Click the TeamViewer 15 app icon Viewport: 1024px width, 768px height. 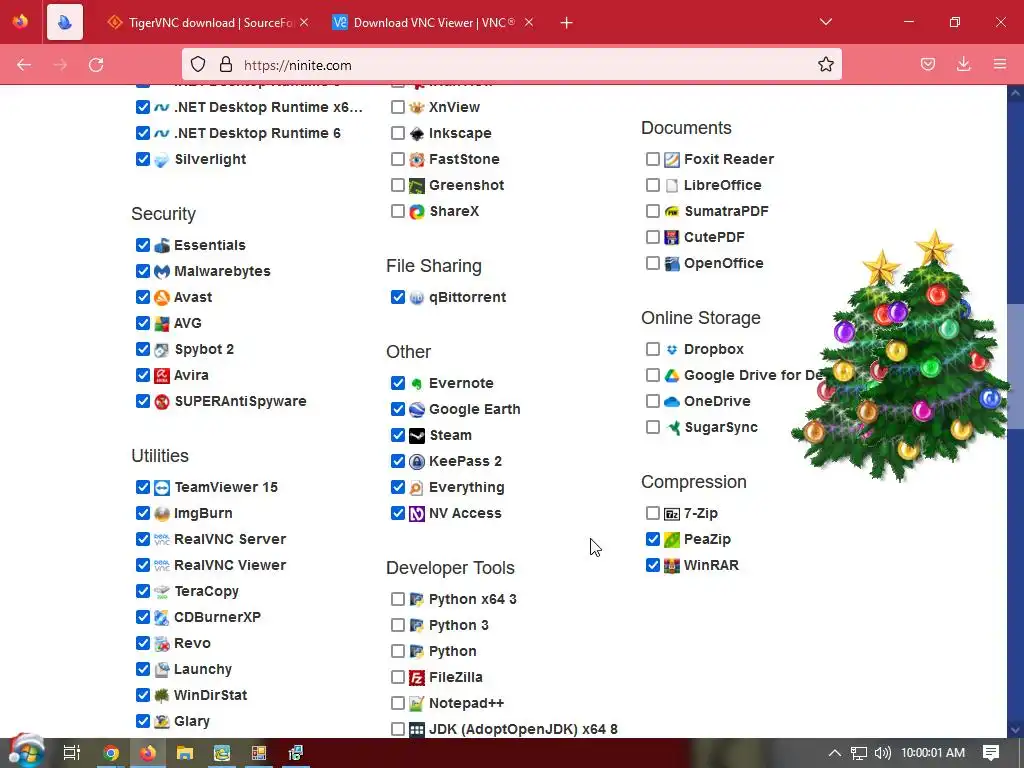161,487
